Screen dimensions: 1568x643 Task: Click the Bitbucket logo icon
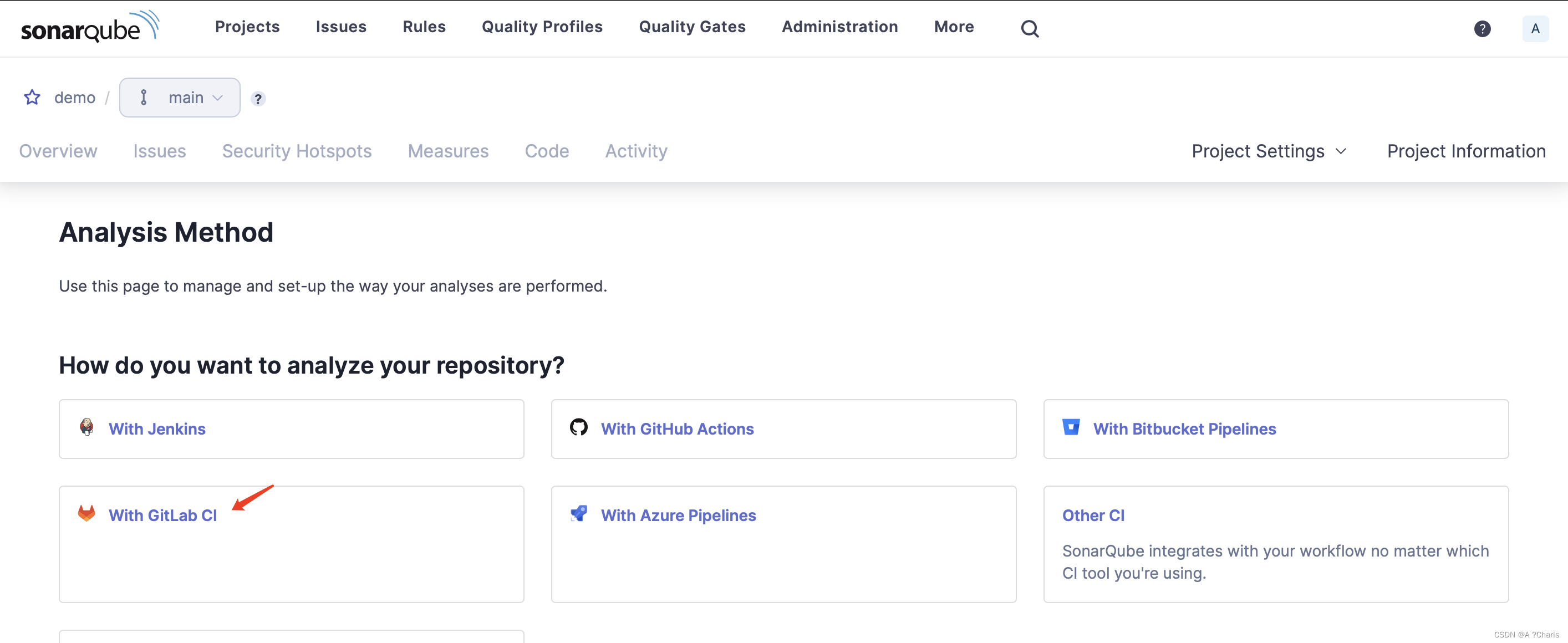pyautogui.click(x=1071, y=427)
